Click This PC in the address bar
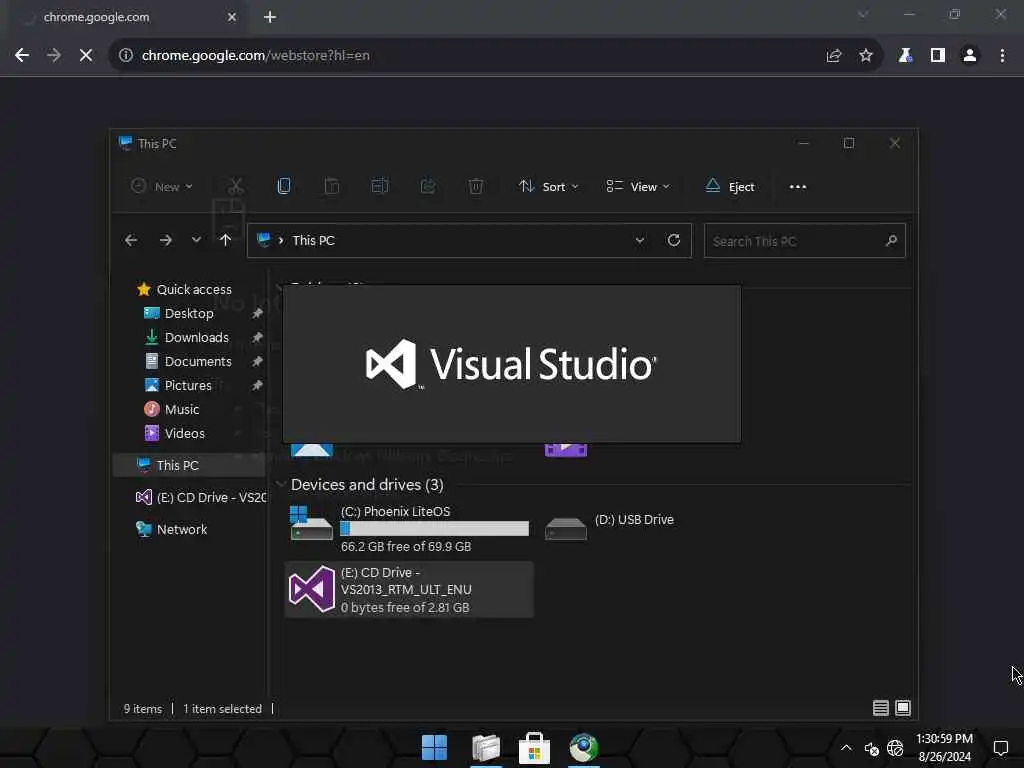The width and height of the screenshot is (1024, 768). 313,240
